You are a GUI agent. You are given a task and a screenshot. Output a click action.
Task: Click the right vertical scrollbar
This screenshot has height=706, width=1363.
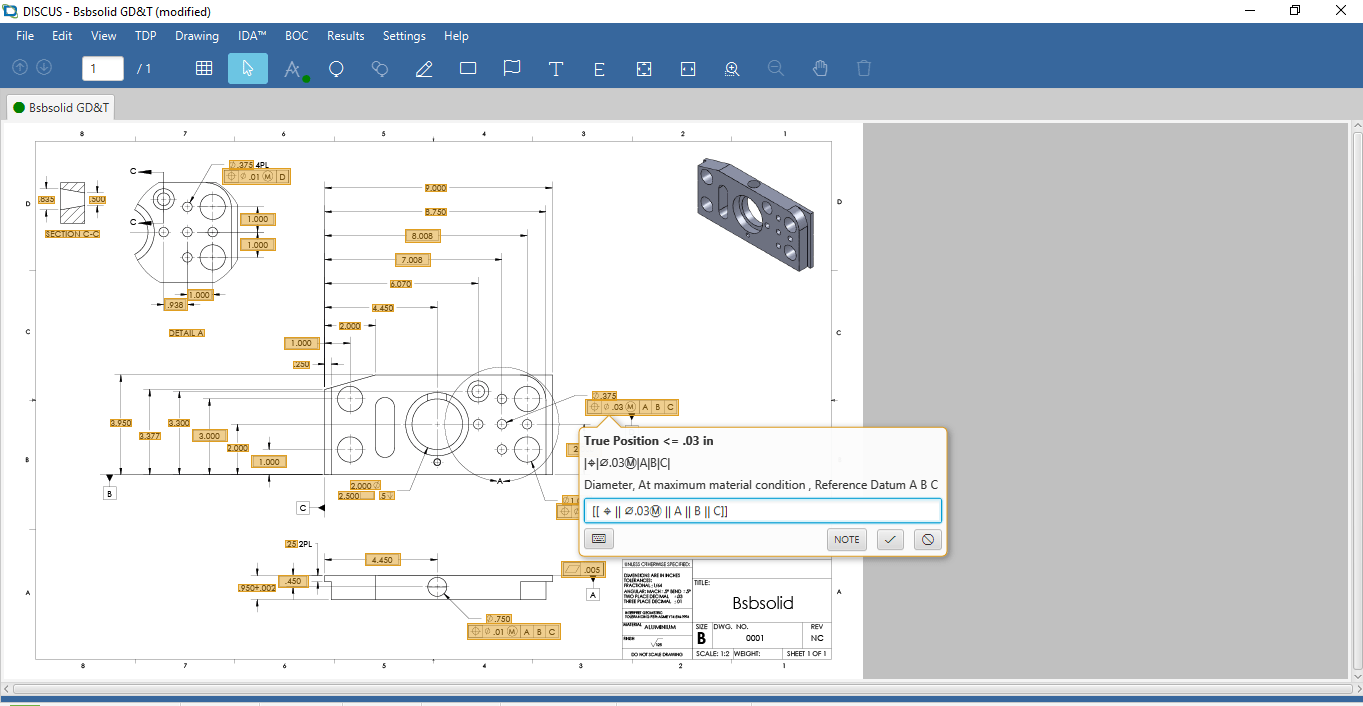(1356, 400)
